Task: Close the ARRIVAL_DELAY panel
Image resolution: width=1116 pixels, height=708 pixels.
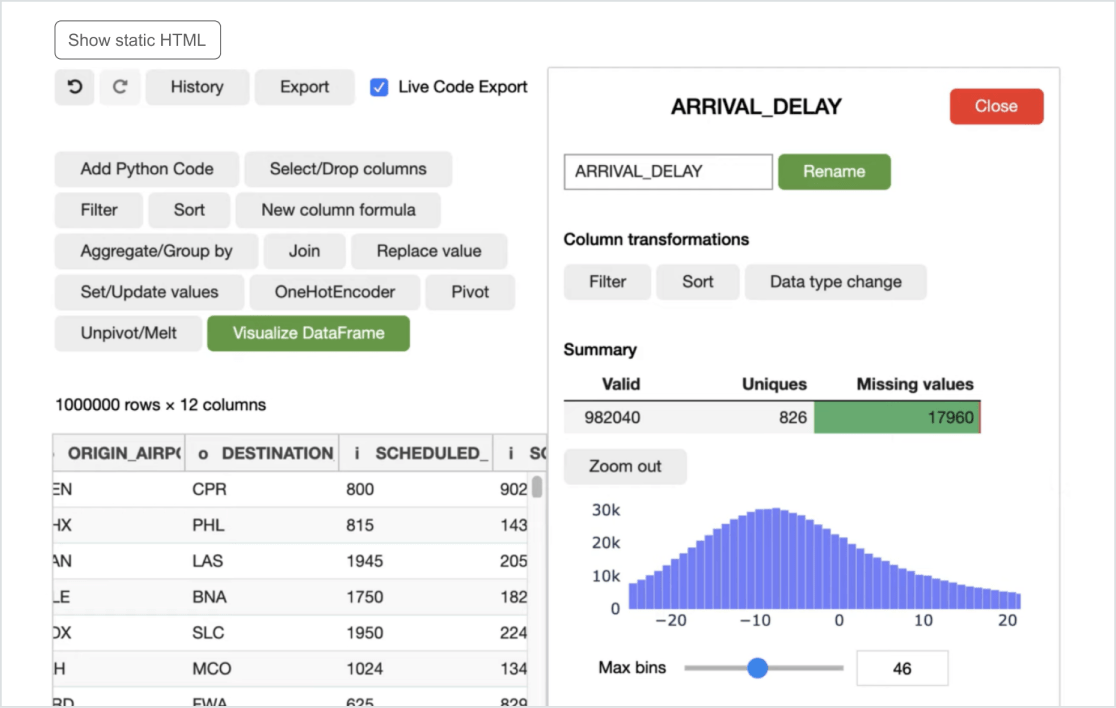Action: click(x=996, y=106)
